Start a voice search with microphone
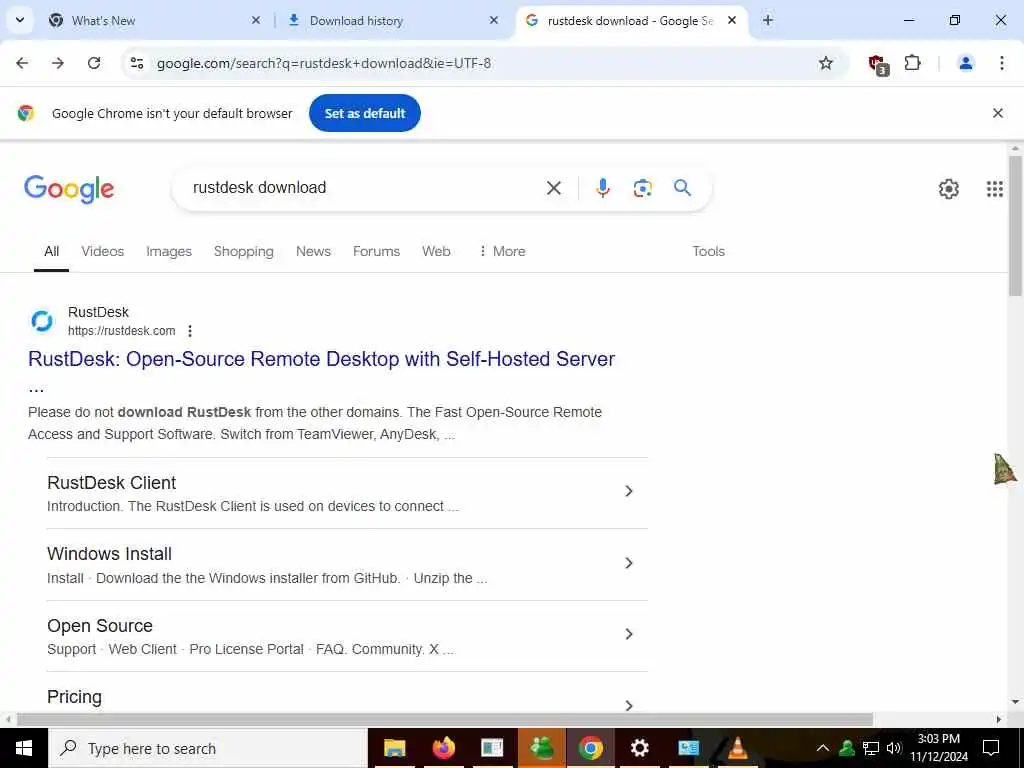This screenshot has width=1024, height=768. tap(602, 188)
